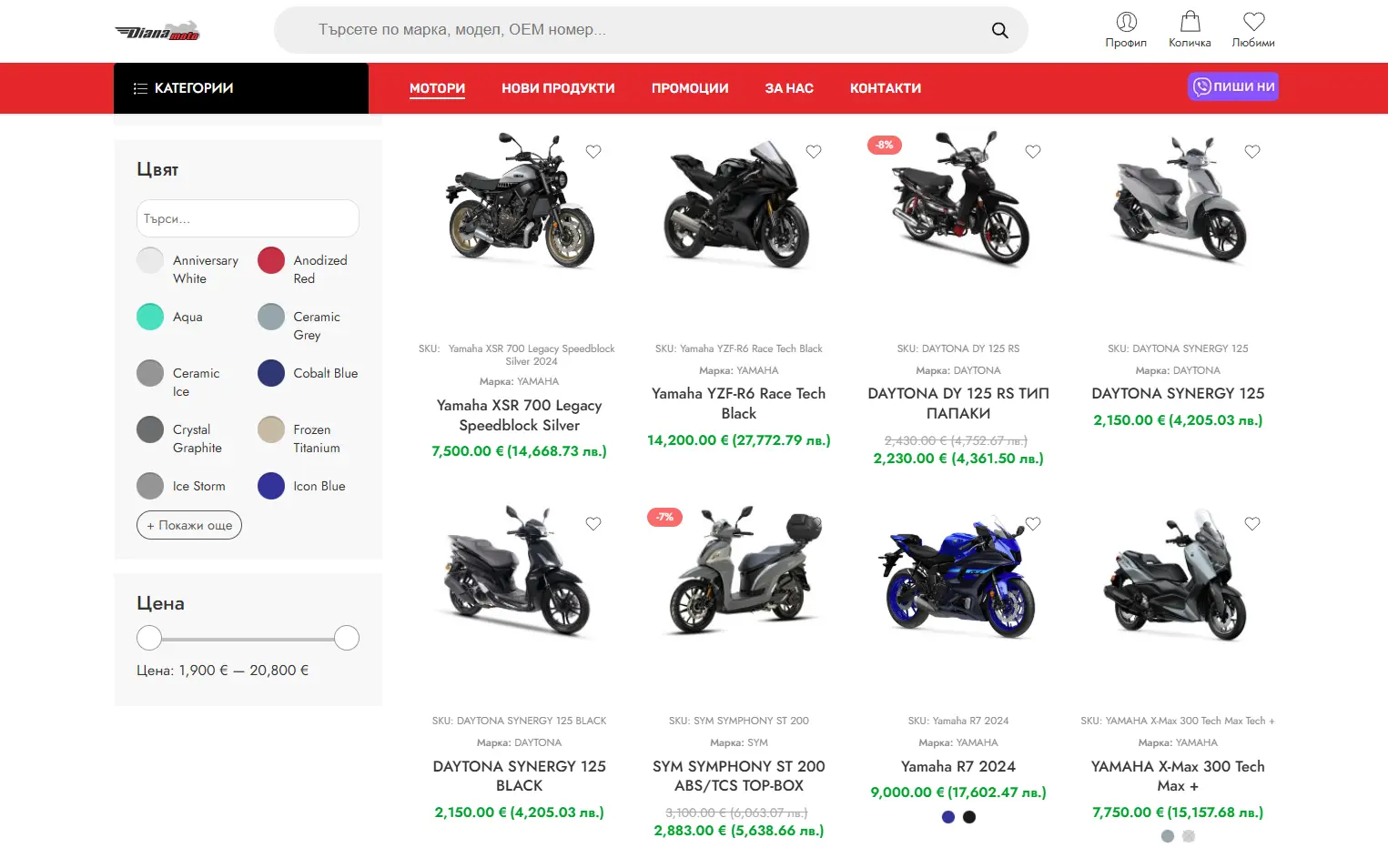Click the search magnifier icon

(999, 30)
